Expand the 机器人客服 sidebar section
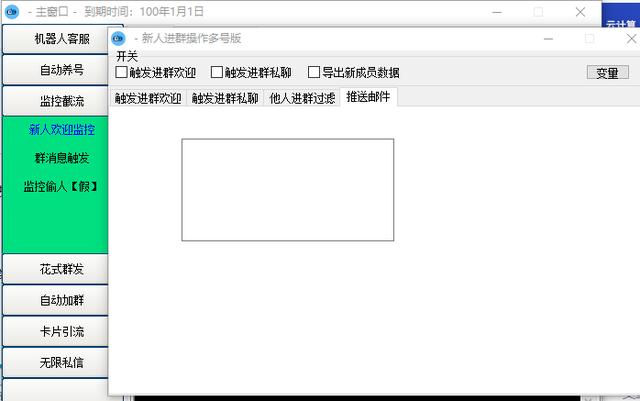640x401 pixels. (x=62, y=40)
